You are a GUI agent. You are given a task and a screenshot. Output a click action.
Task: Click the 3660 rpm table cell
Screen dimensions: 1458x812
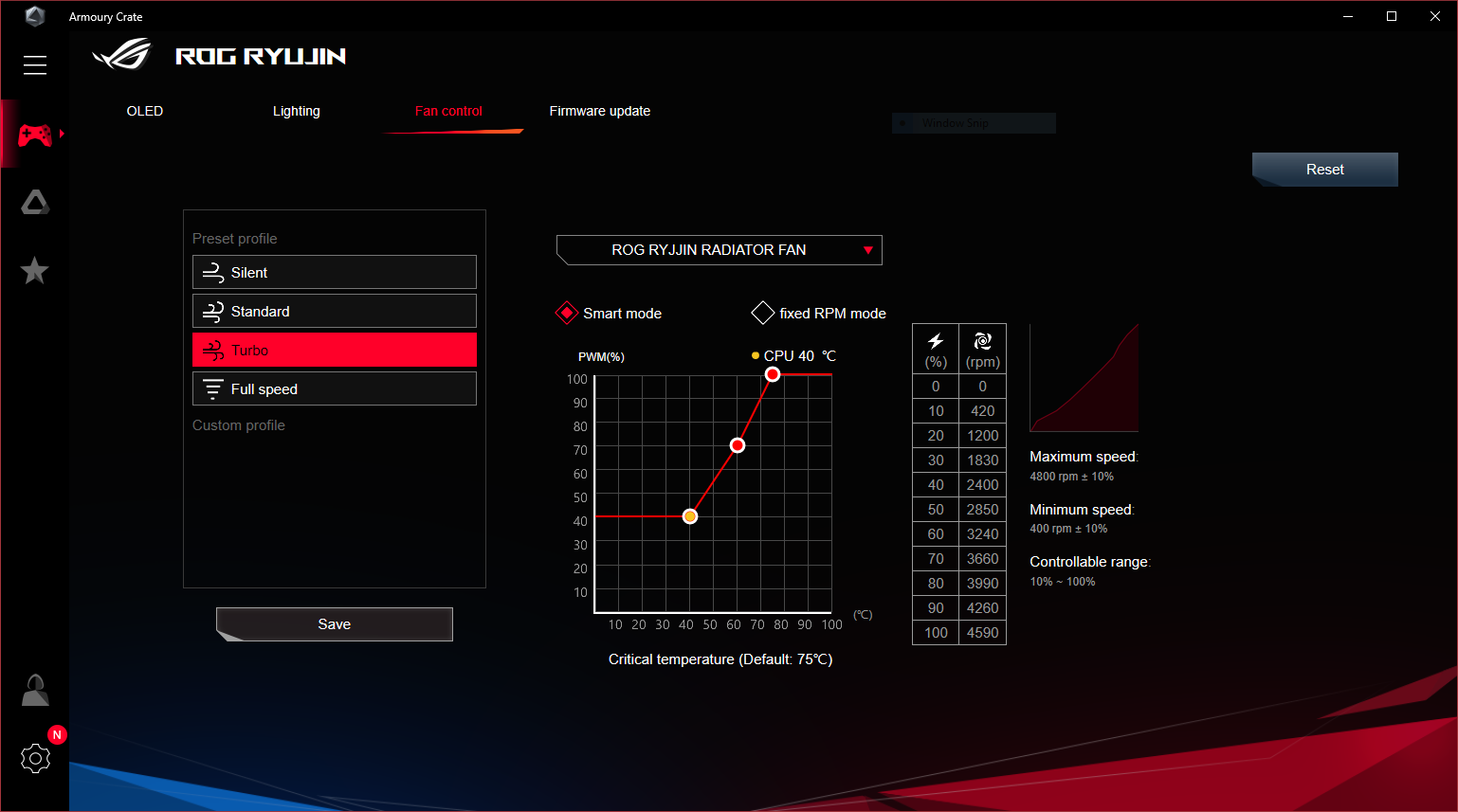point(983,558)
